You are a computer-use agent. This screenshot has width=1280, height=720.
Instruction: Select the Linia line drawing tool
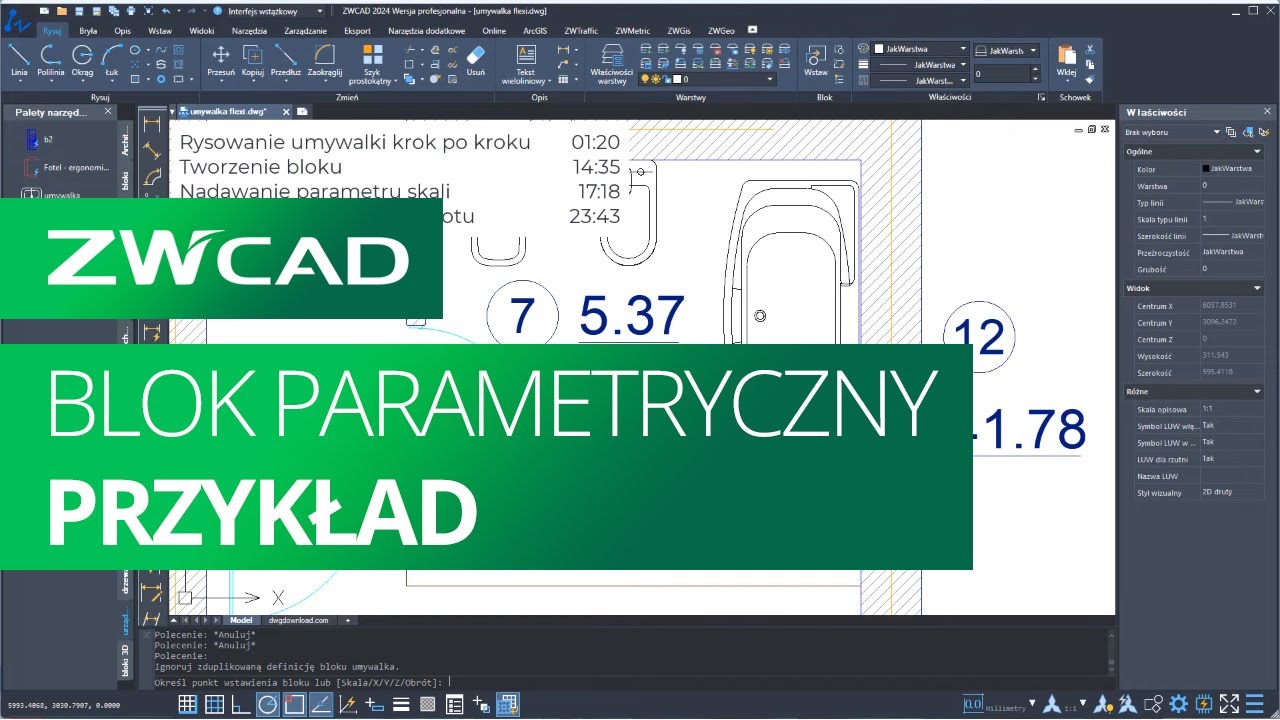[x=19, y=60]
